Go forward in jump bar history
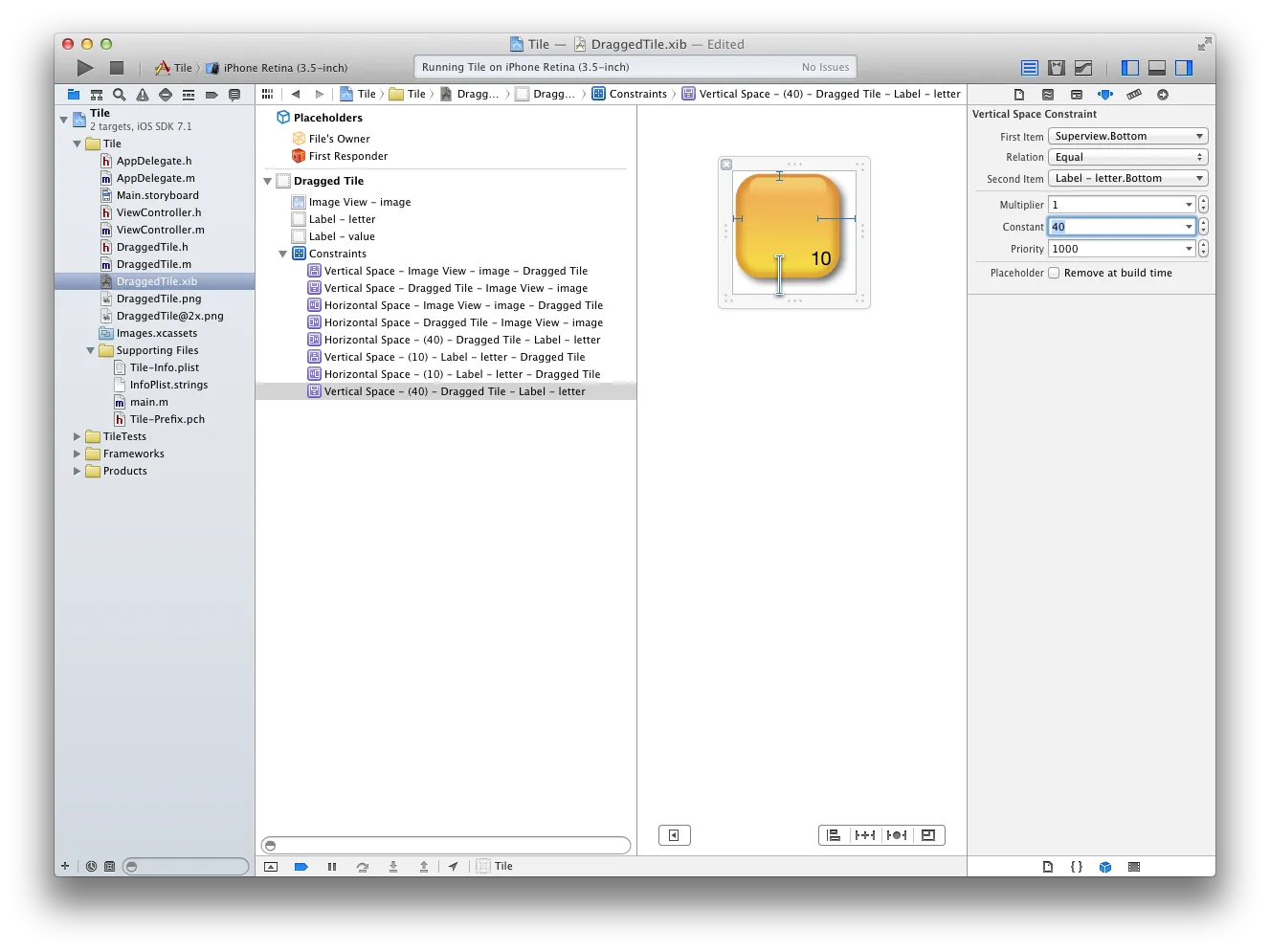The image size is (1270, 952). tap(320, 94)
